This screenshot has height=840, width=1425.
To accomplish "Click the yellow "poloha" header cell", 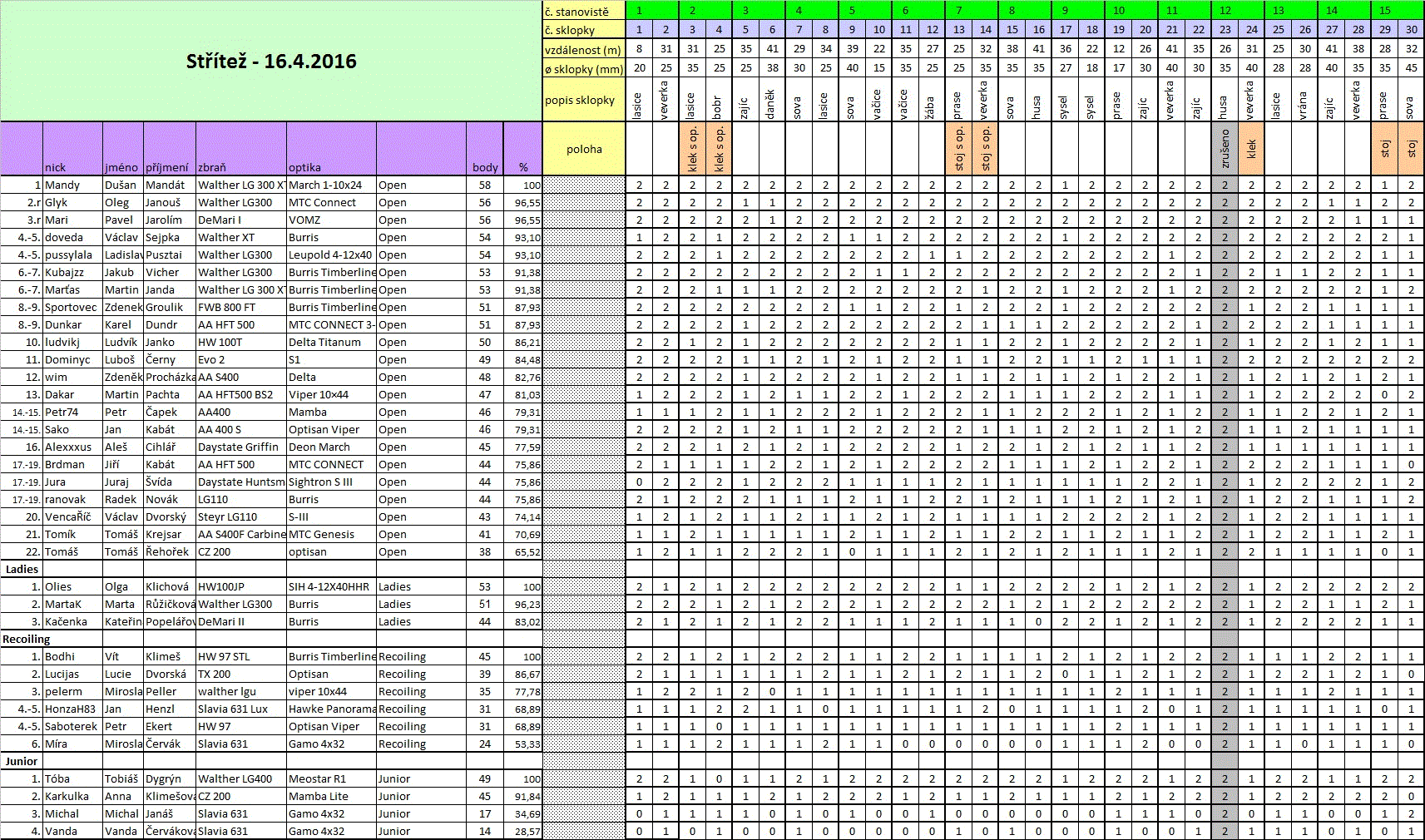I will (584, 150).
